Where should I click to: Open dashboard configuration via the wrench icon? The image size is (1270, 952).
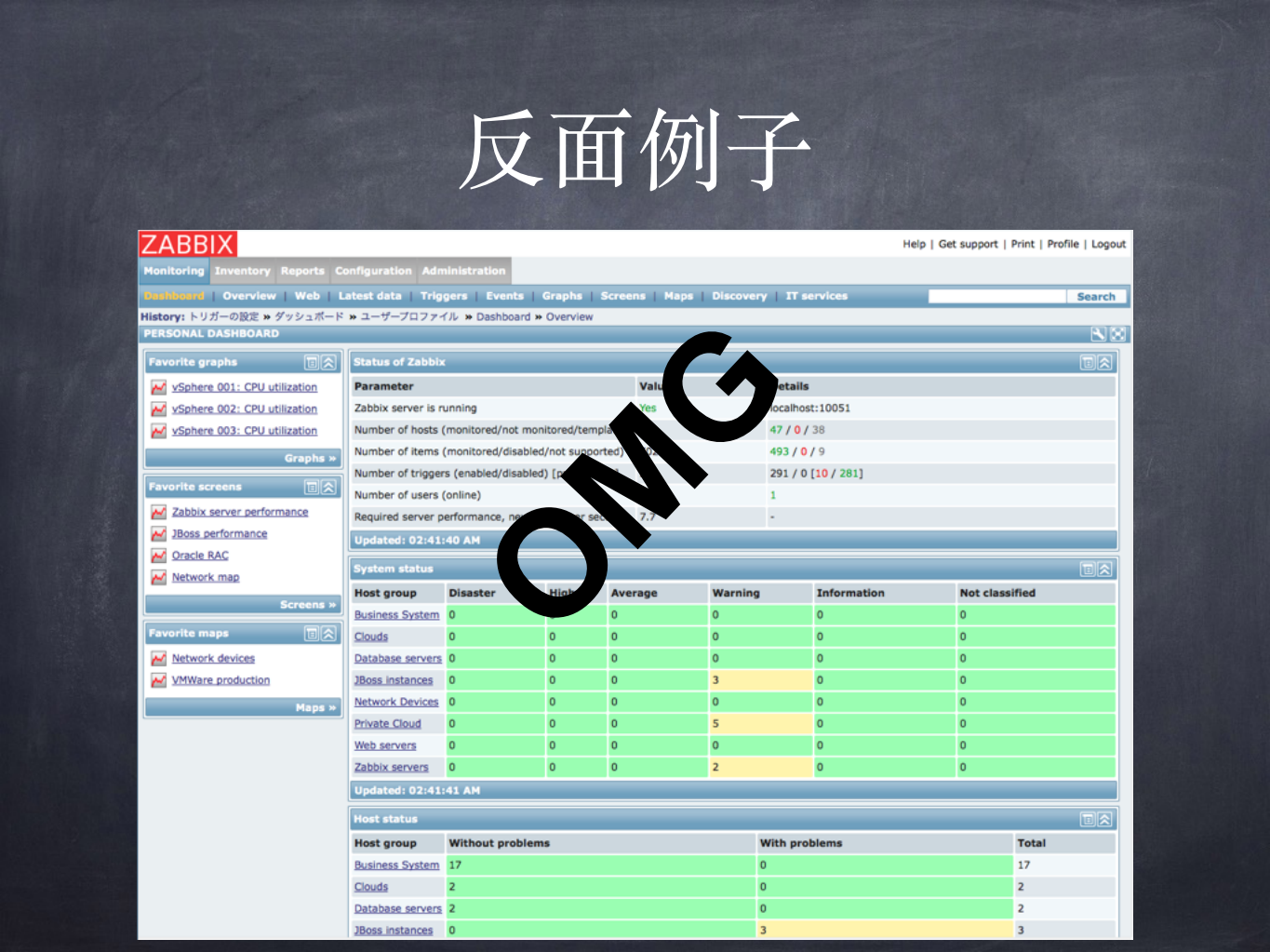pyautogui.click(x=1101, y=333)
